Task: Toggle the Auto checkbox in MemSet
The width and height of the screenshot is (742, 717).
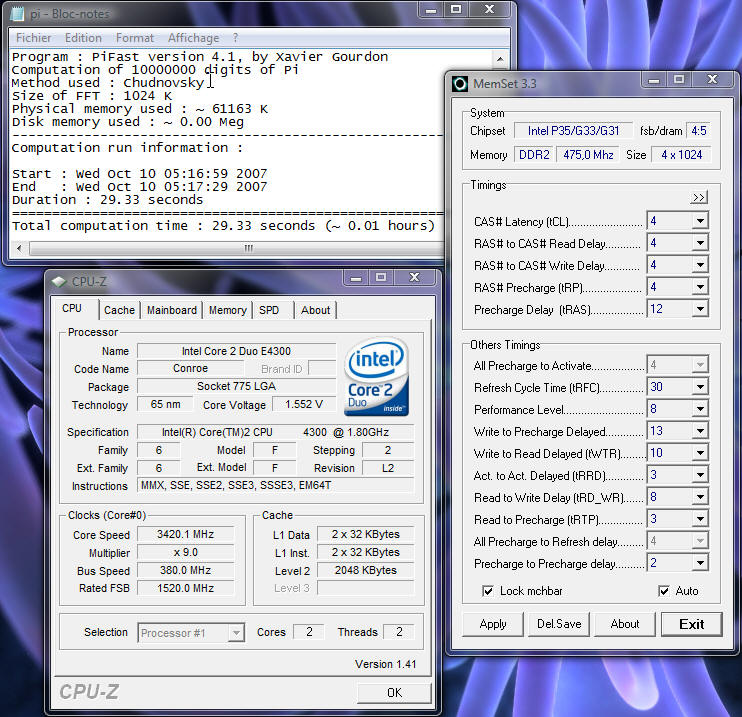Action: (x=664, y=591)
